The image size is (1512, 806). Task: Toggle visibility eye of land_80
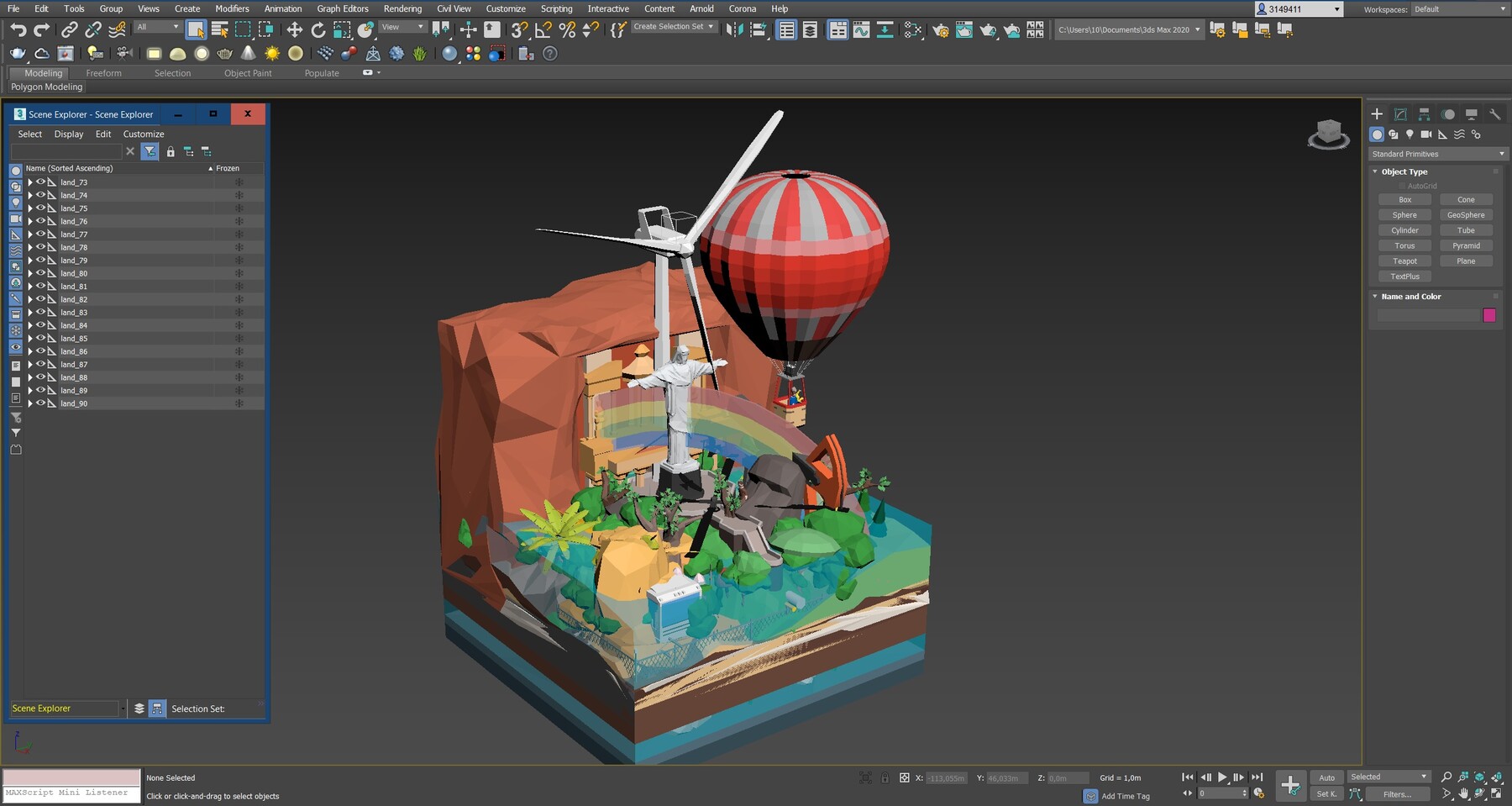(40, 273)
